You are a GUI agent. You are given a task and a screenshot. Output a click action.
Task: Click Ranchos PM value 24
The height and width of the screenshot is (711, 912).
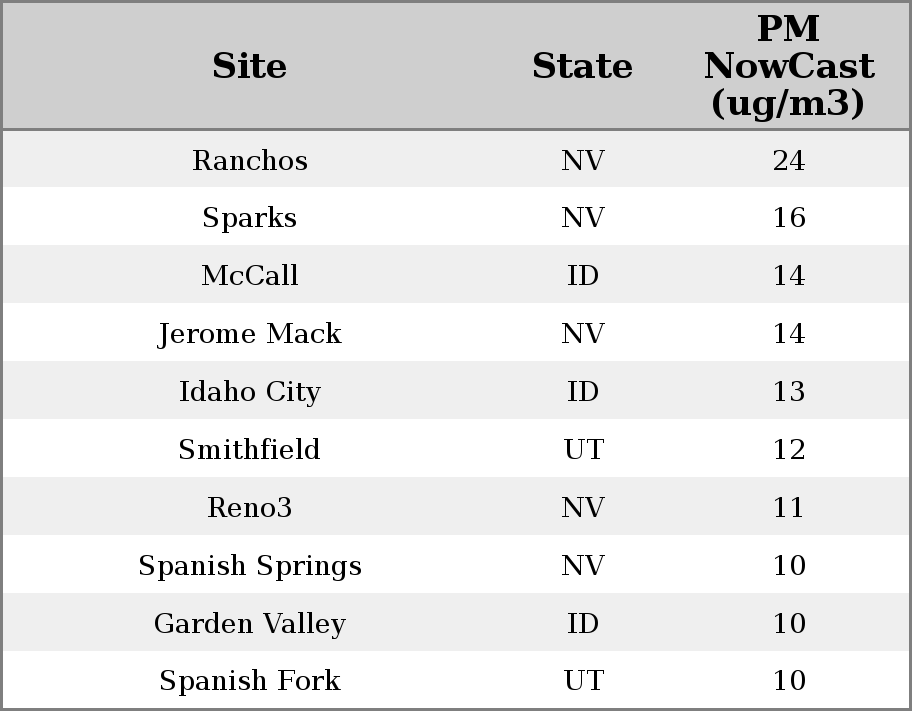tap(788, 160)
